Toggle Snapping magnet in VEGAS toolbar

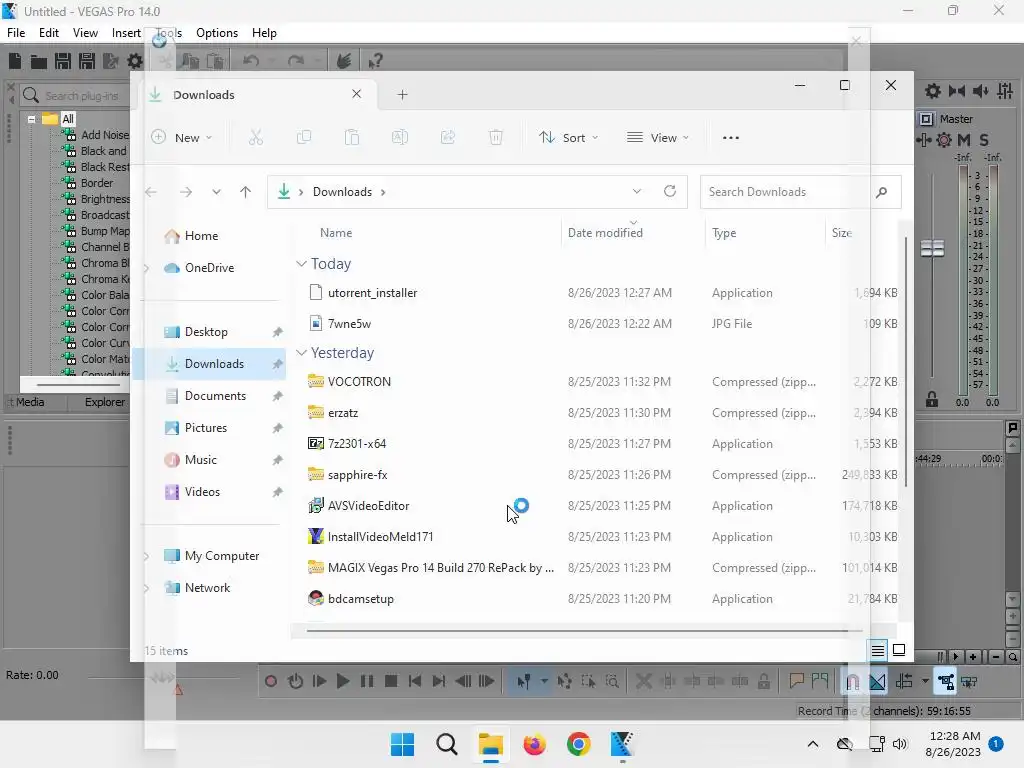pyautogui.click(x=852, y=682)
